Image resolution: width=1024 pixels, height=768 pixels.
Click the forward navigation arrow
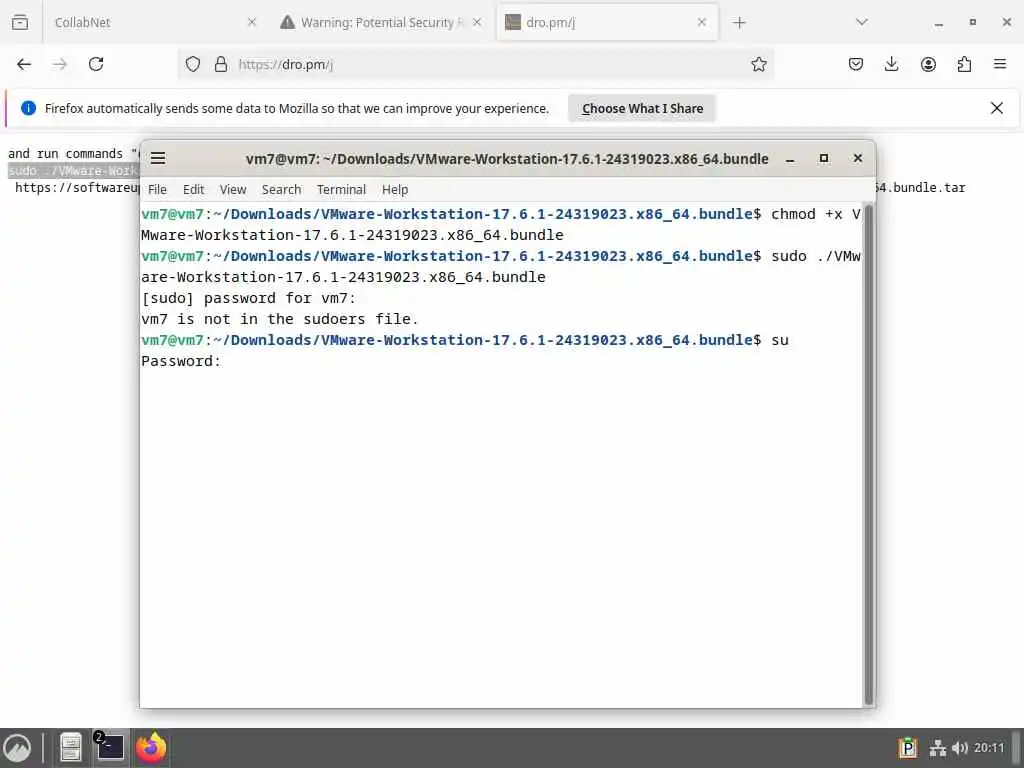[60, 64]
